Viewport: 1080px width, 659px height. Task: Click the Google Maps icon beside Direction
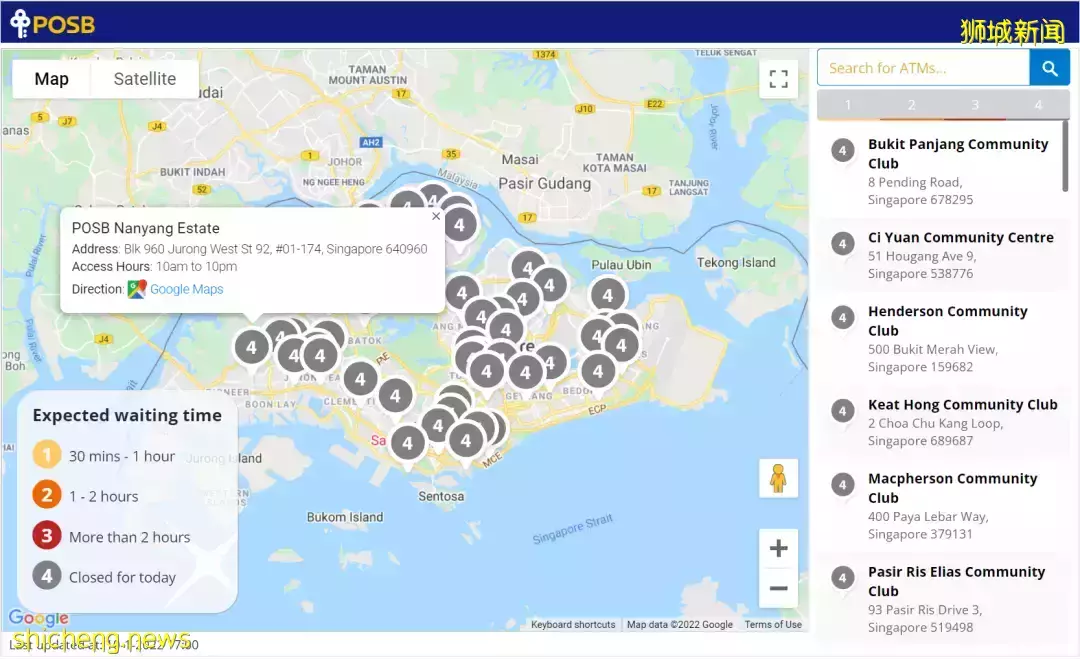[137, 289]
